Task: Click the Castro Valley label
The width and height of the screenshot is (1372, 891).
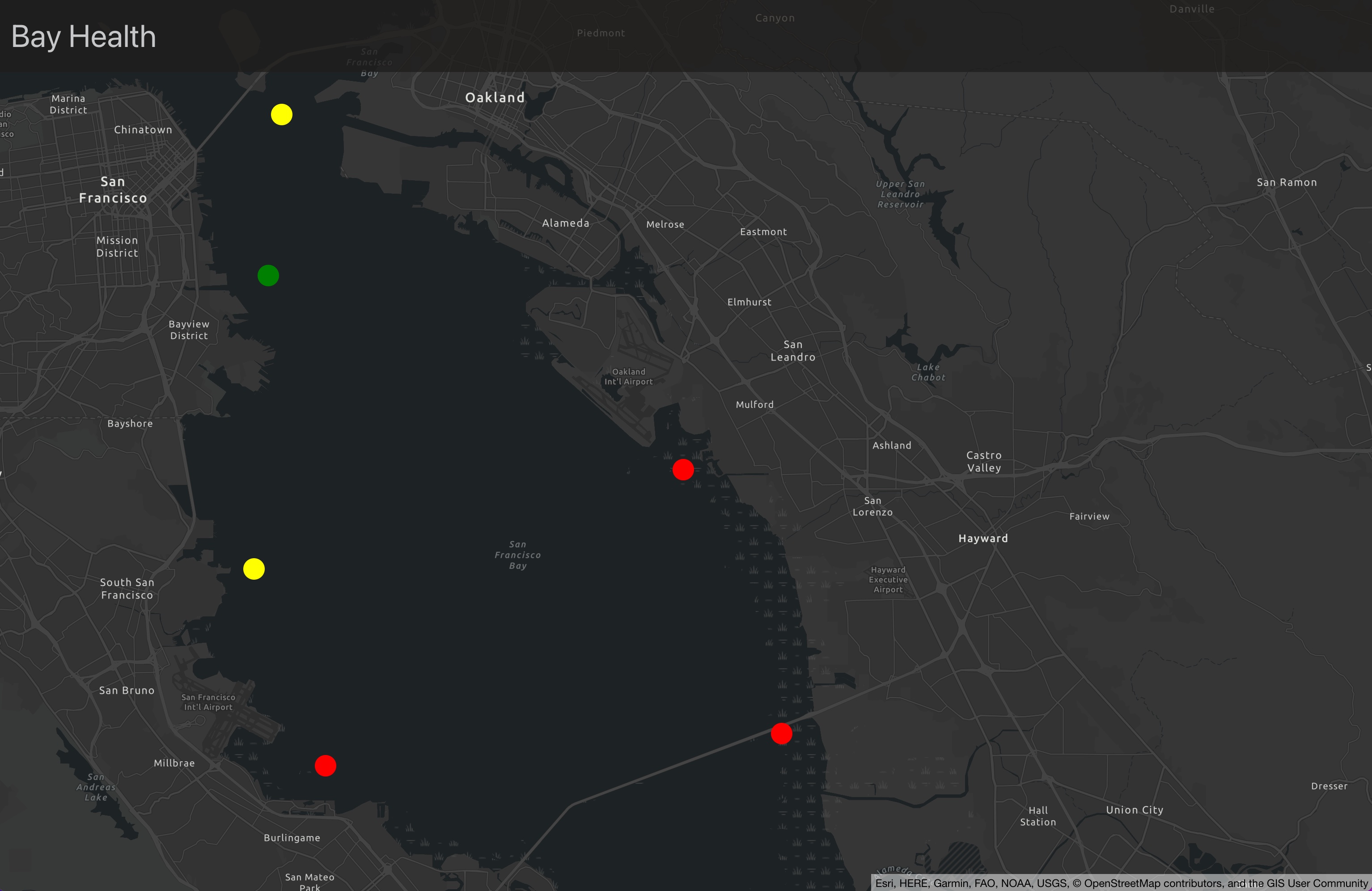Action: coord(983,461)
